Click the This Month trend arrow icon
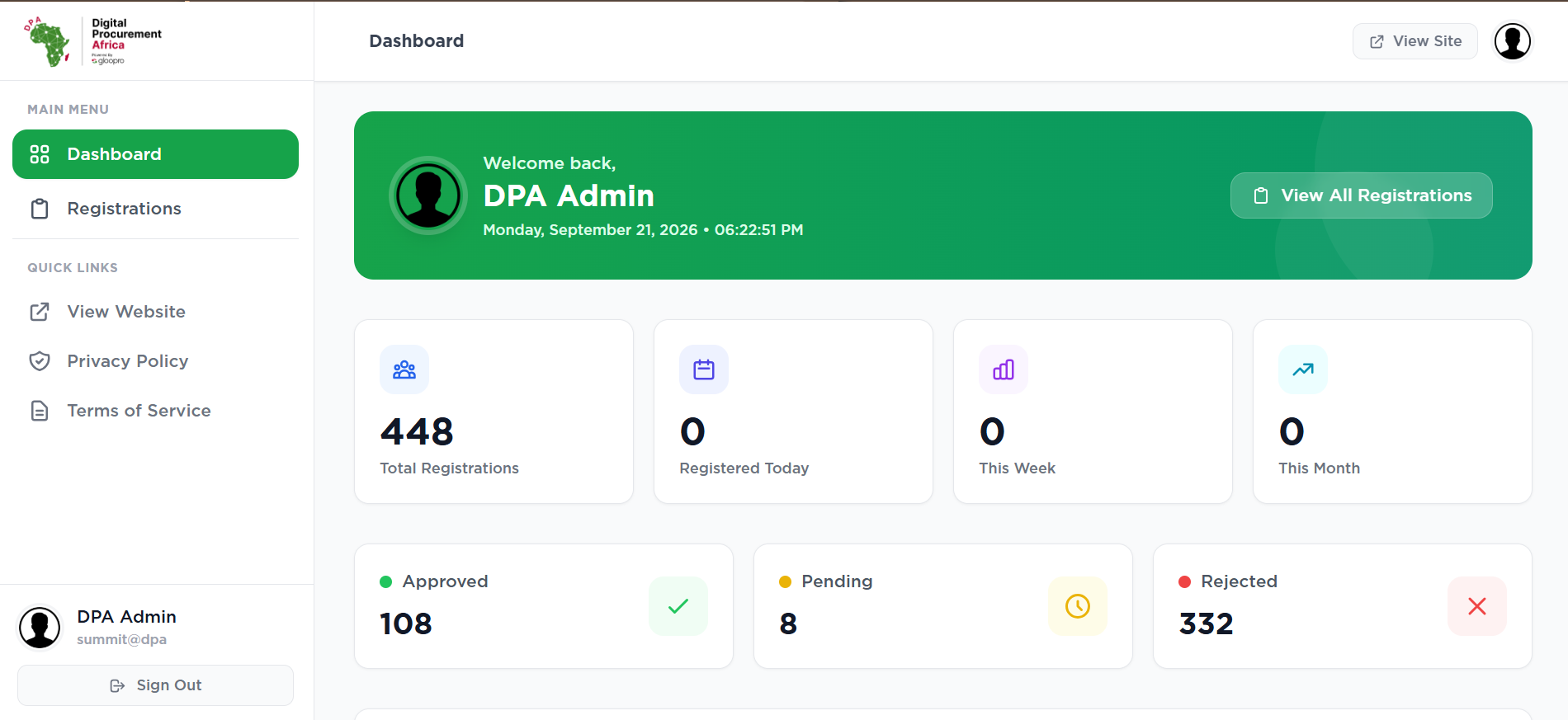The width and height of the screenshot is (1568, 720). [x=1303, y=369]
